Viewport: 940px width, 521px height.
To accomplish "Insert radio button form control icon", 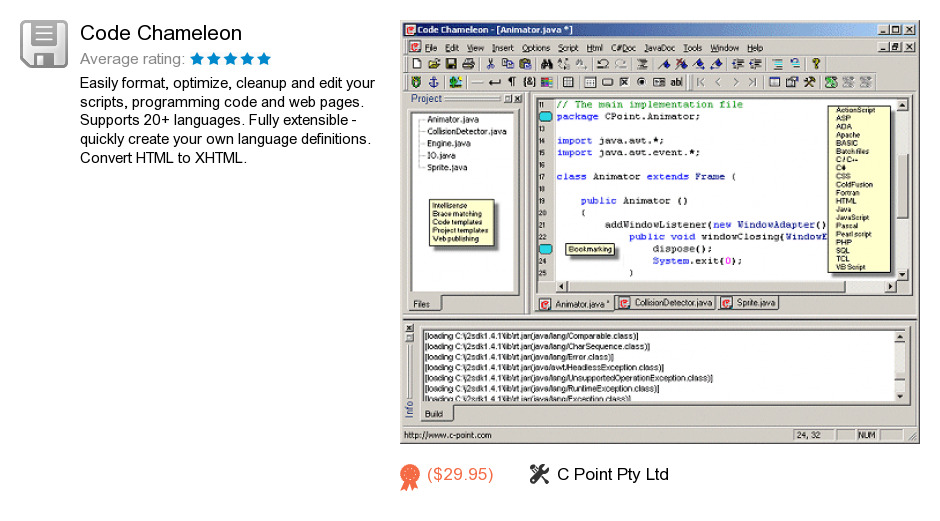I will [641, 82].
